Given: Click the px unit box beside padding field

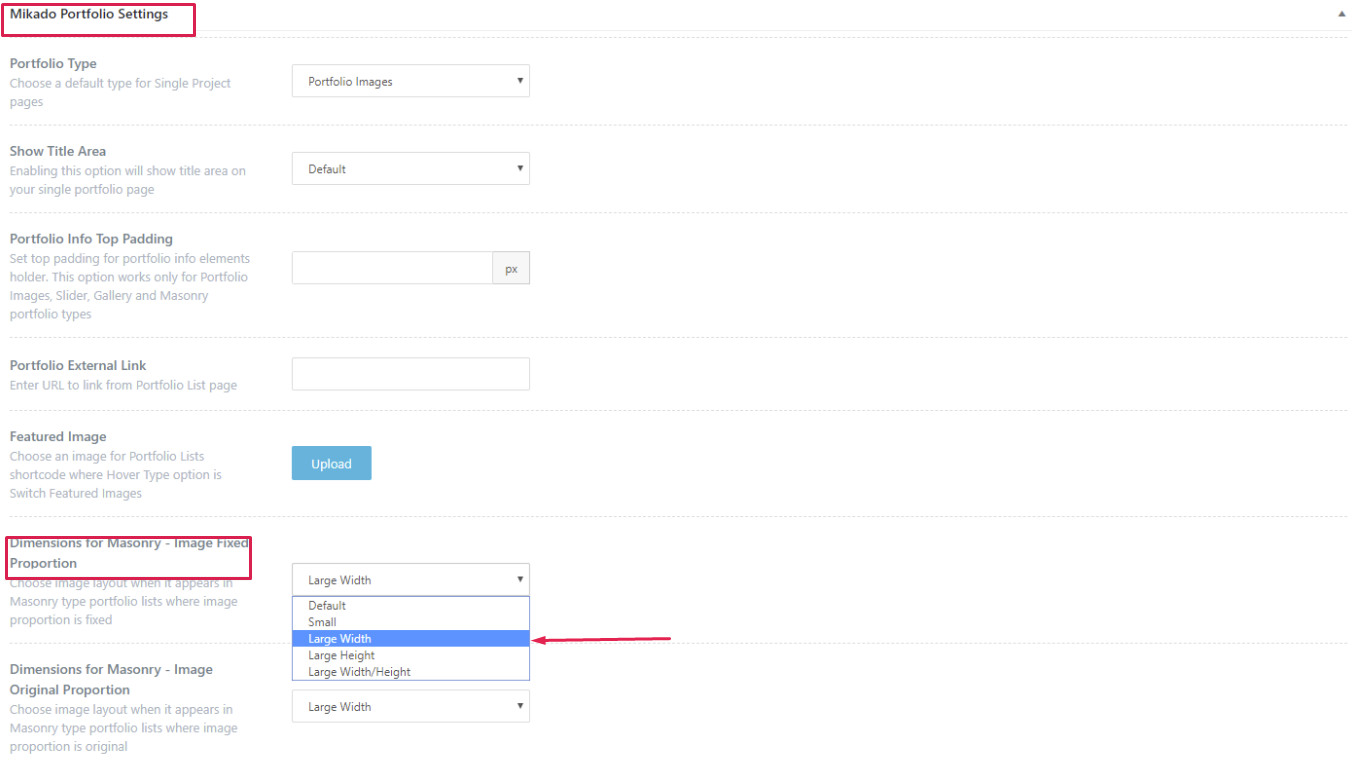Looking at the screenshot, I should 511,268.
